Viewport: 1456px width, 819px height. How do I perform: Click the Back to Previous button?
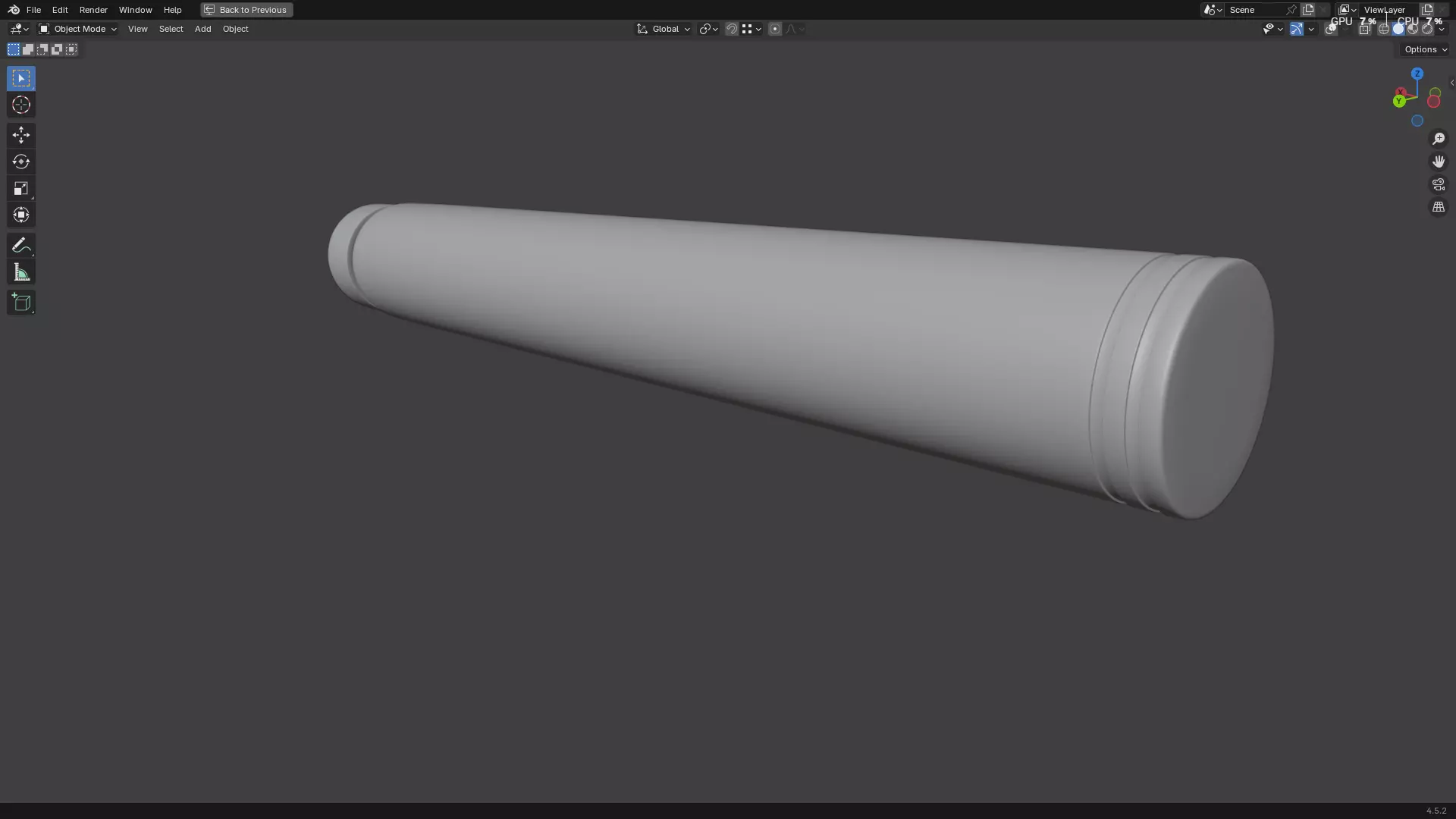coord(246,10)
